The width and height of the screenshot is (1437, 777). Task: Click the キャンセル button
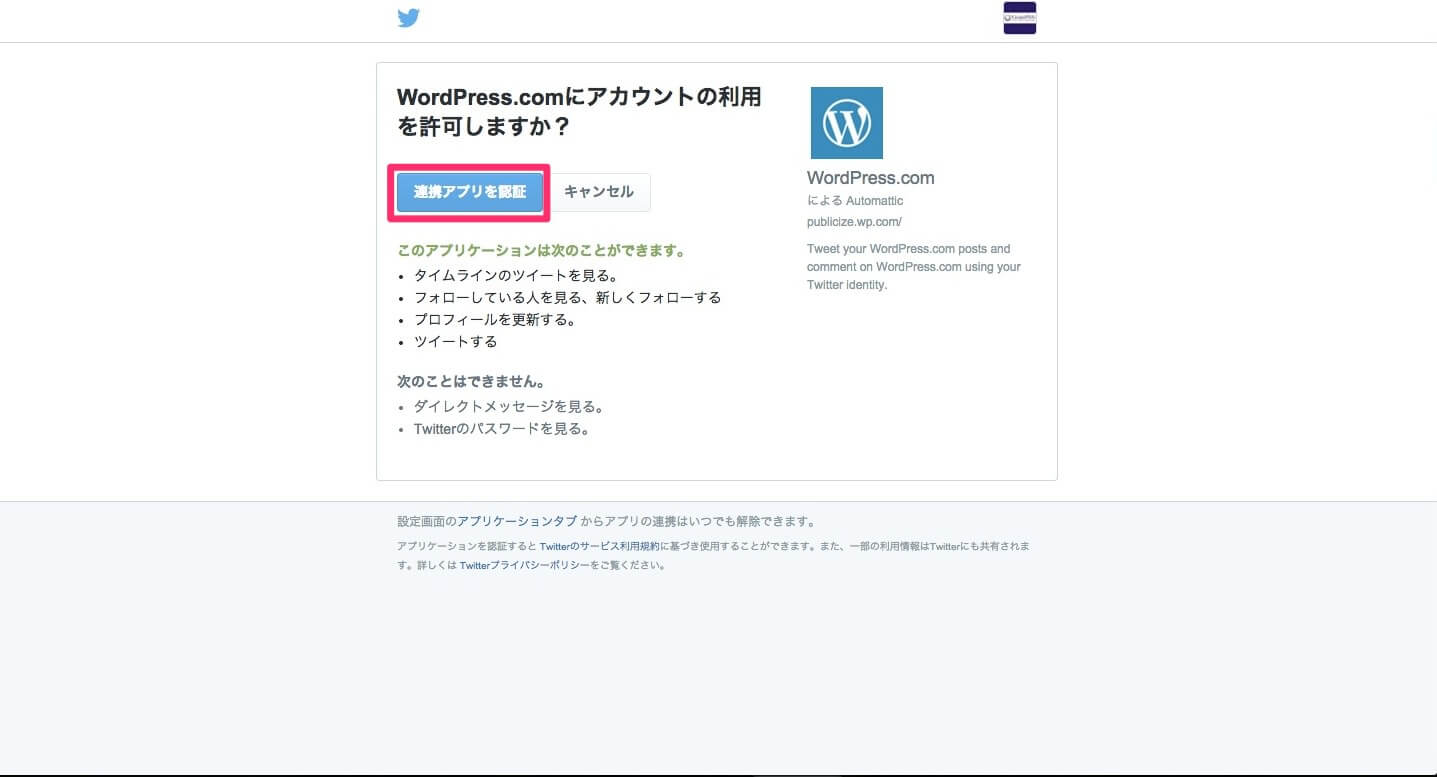click(599, 192)
